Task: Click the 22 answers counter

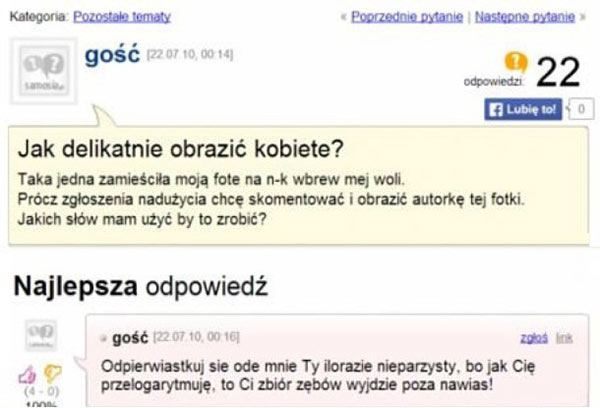Action: pos(558,72)
